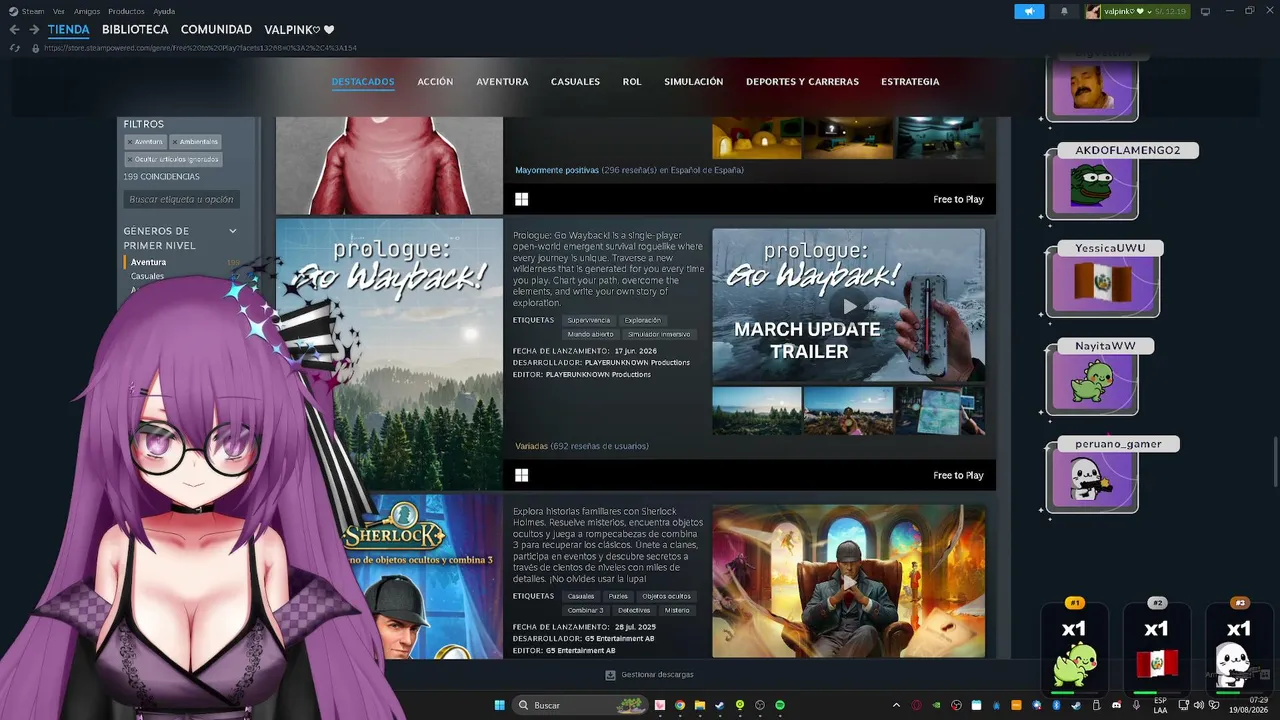Play the March Update Trailer video
This screenshot has width=1280, height=720.
(x=849, y=306)
